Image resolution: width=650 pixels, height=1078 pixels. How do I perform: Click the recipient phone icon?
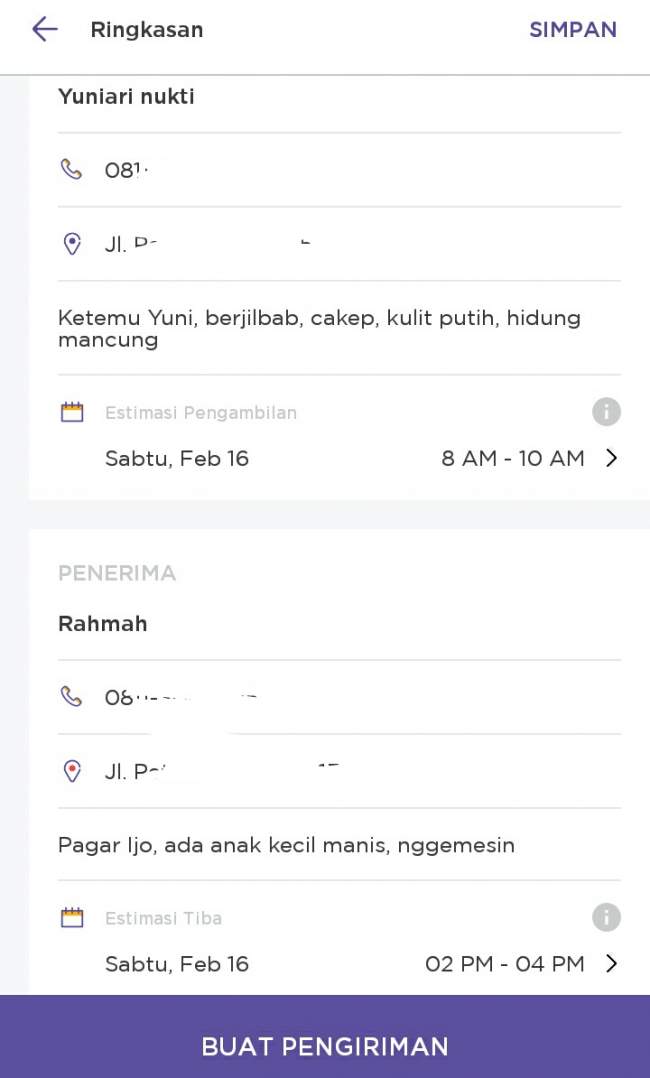[x=72, y=696]
